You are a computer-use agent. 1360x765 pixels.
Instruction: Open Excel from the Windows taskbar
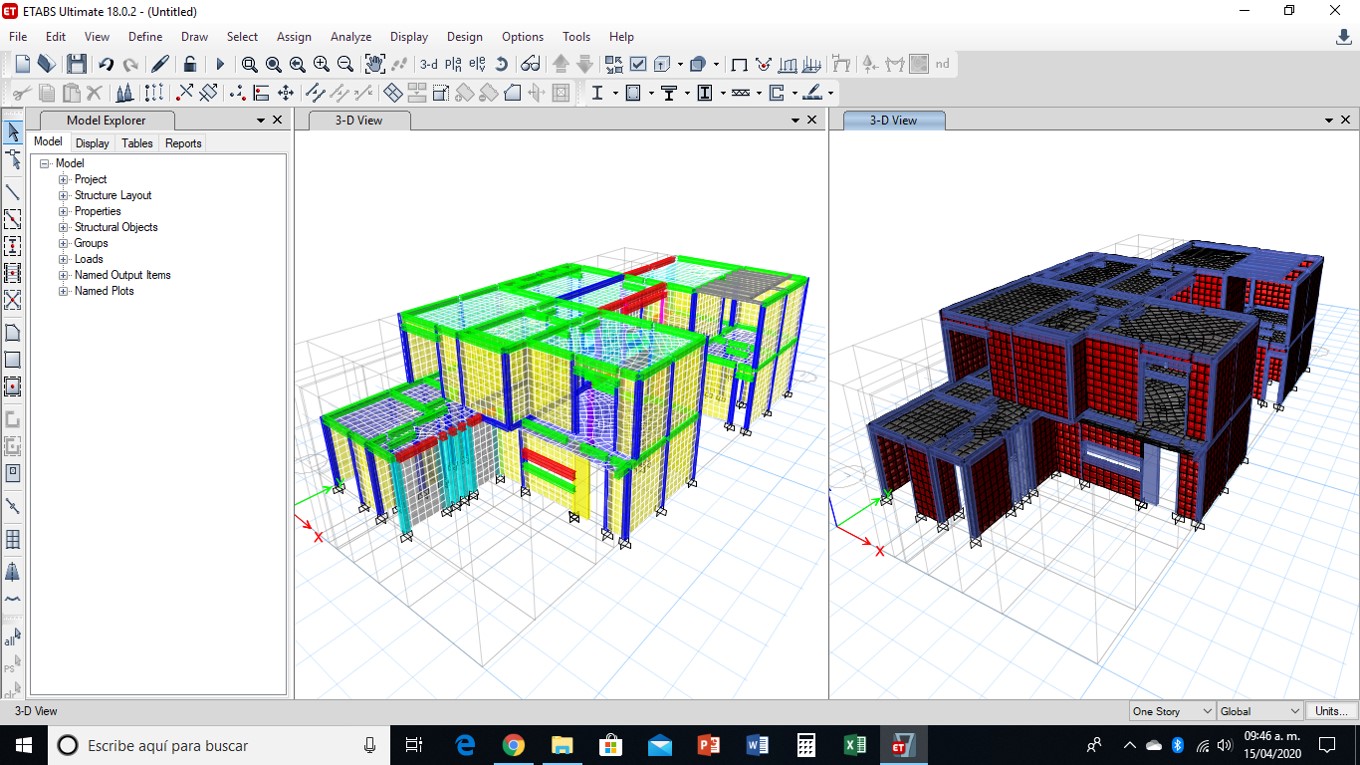854,745
